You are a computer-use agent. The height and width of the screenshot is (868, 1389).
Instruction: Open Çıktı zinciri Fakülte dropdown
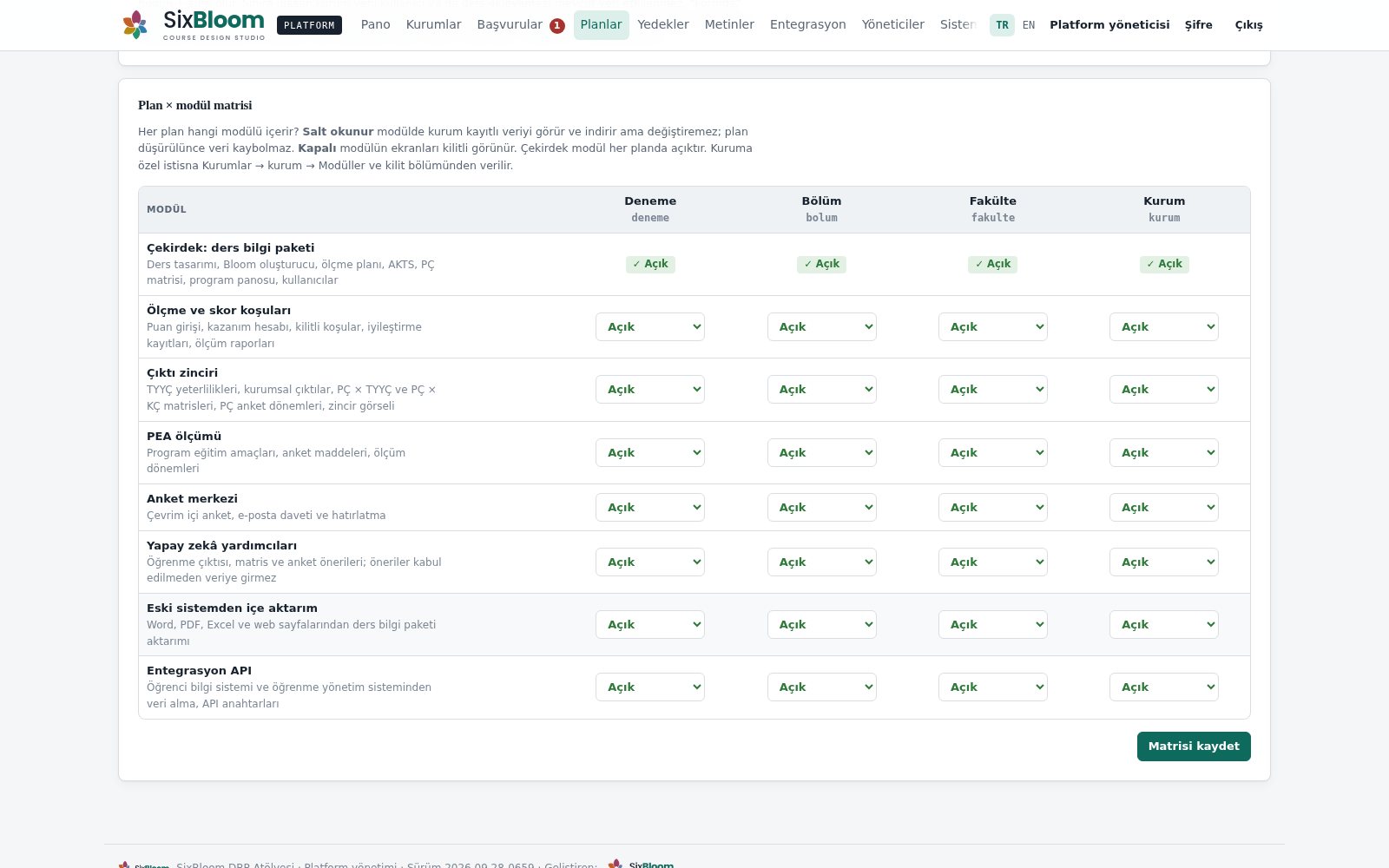tap(993, 390)
